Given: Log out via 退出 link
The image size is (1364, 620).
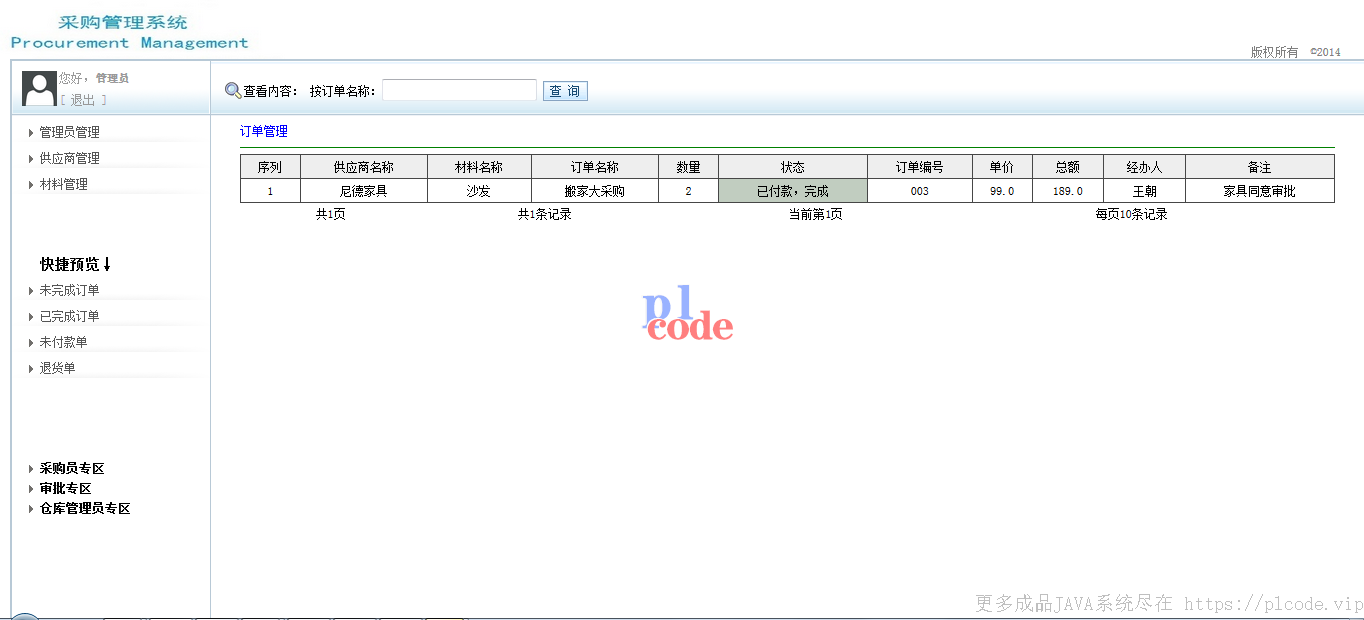Looking at the screenshot, I should click(83, 100).
